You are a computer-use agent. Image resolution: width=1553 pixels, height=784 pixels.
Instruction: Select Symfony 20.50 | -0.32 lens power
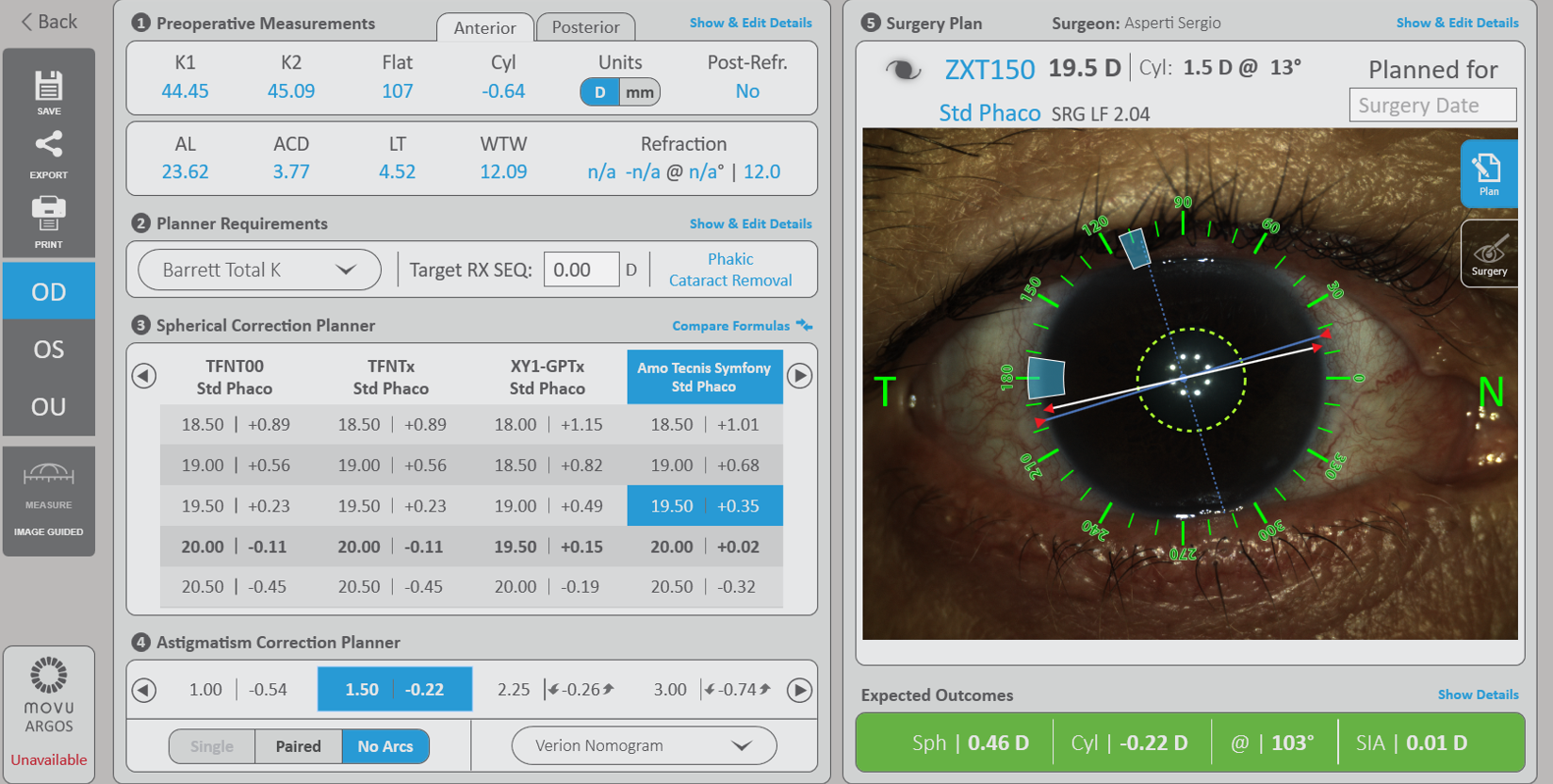pyautogui.click(x=705, y=587)
